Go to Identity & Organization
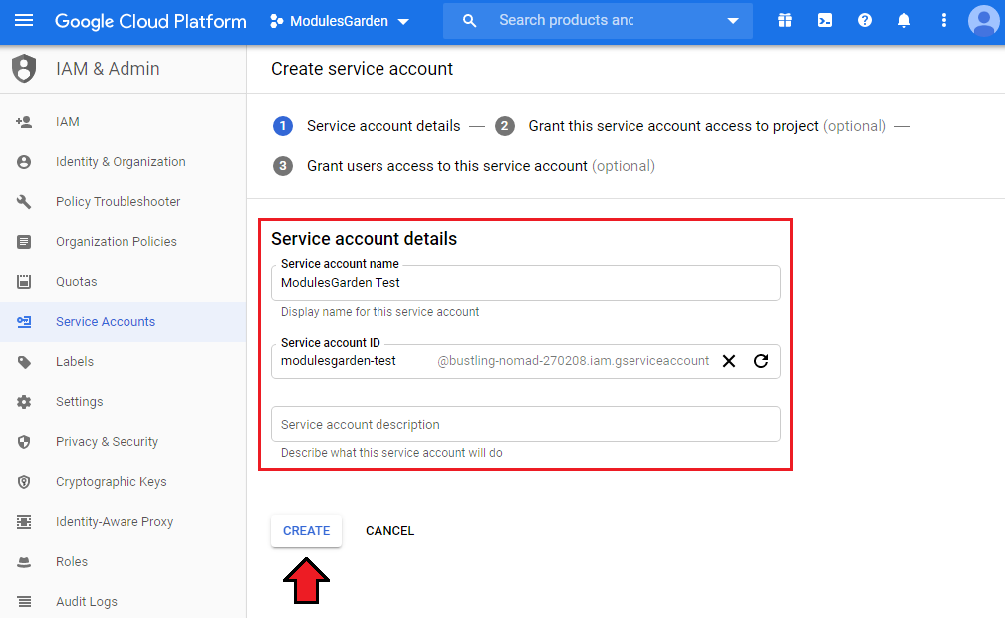The height and width of the screenshot is (618, 1005). (120, 162)
